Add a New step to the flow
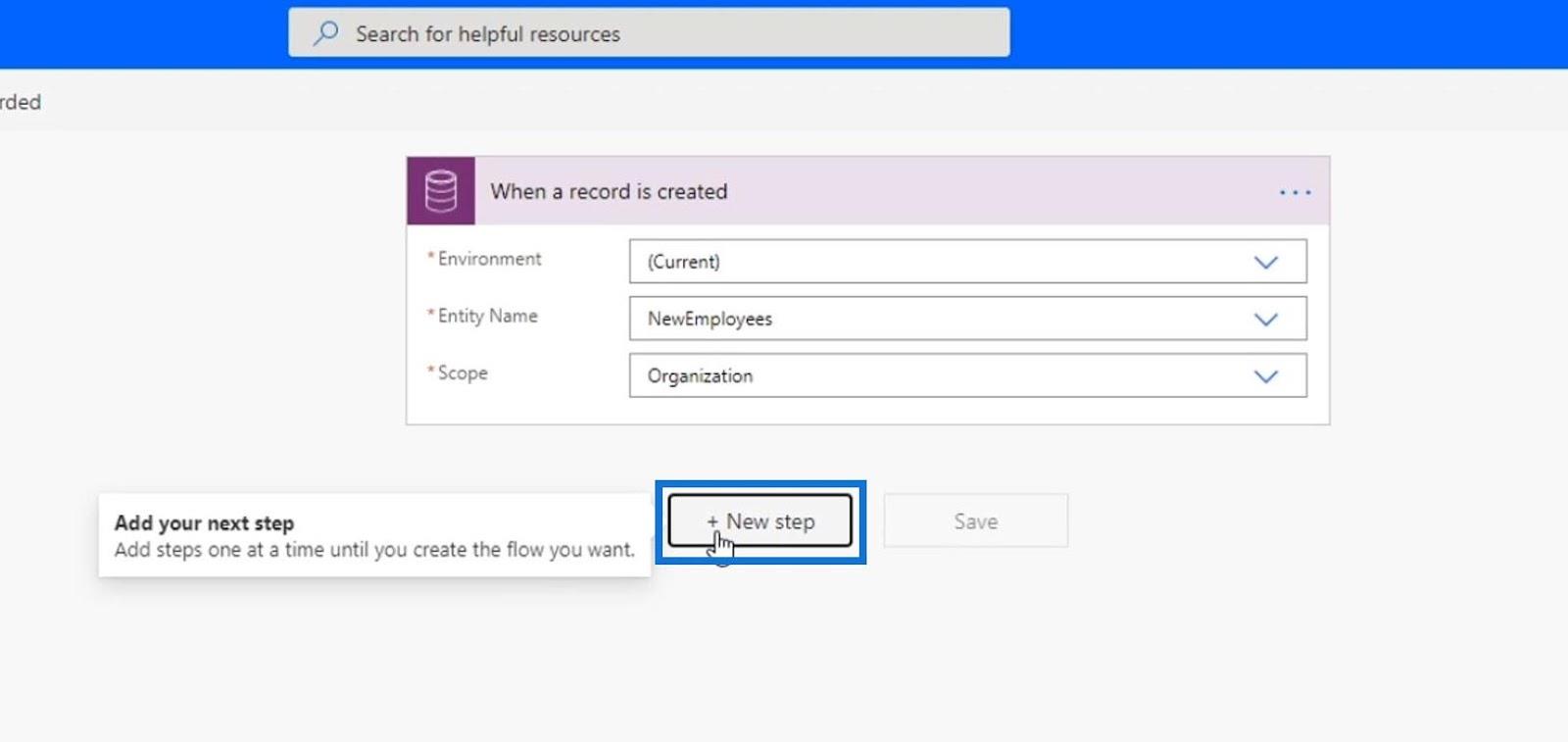Screen dimensions: 1568x742 click(x=760, y=521)
